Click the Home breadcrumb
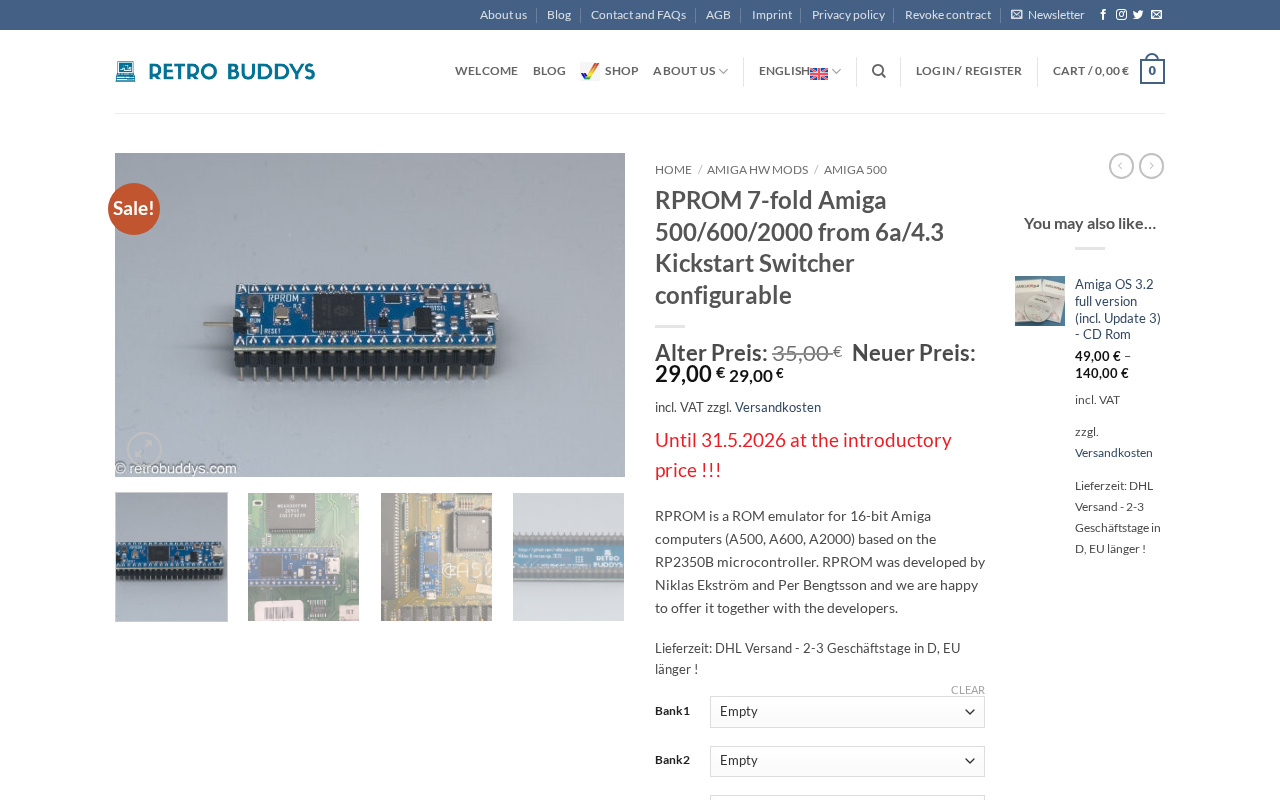This screenshot has width=1280, height=800. (x=673, y=170)
